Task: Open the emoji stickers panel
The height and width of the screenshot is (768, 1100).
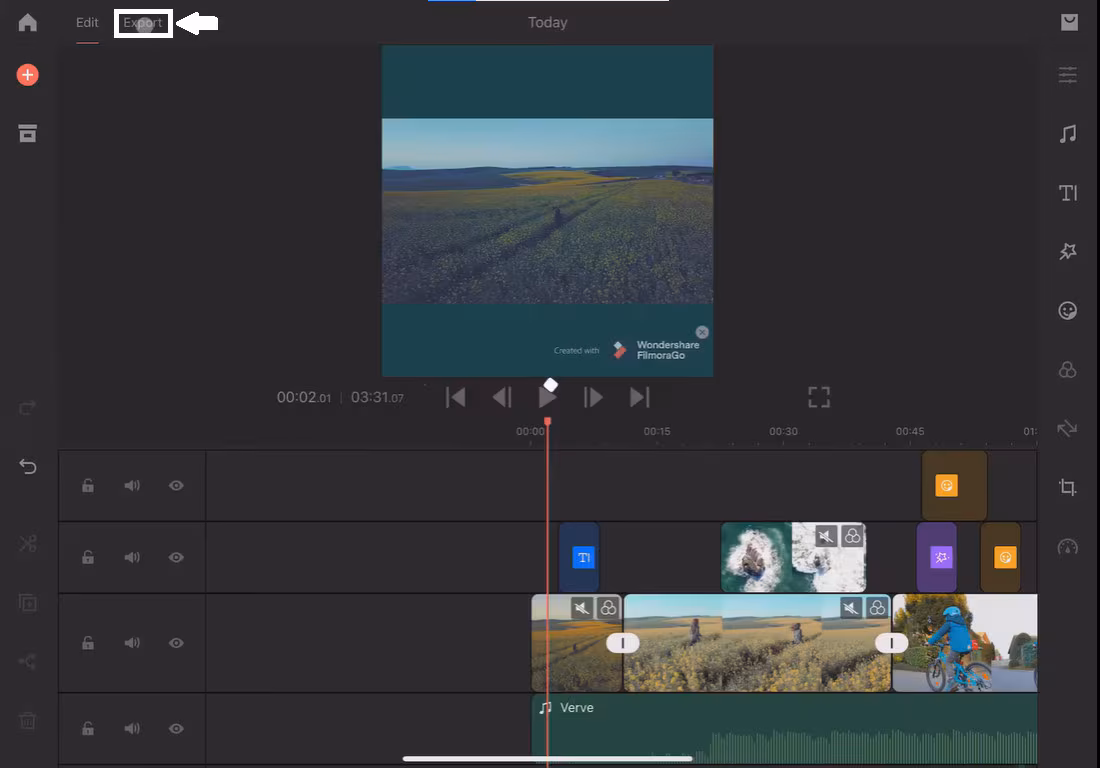Action: tap(1068, 311)
